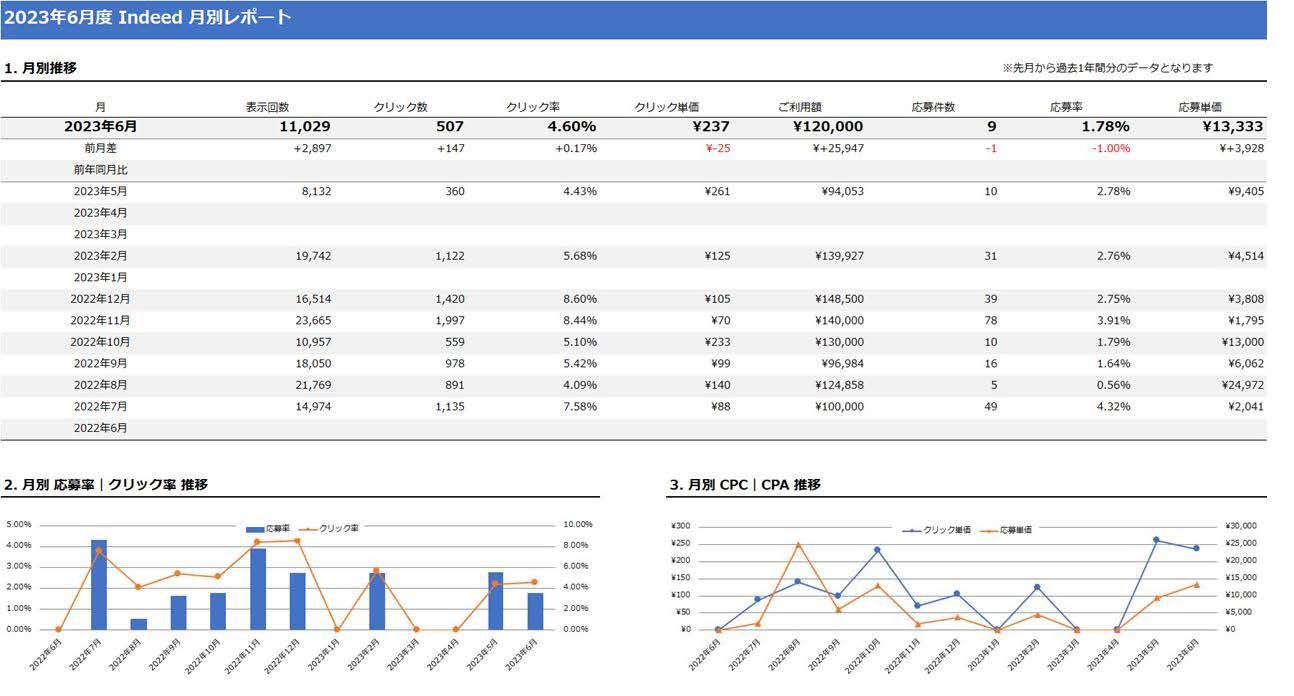The width and height of the screenshot is (1294, 696).
Task: Click the report title 2023年6月度 Indeed 月別レポート
Action: click(x=148, y=17)
